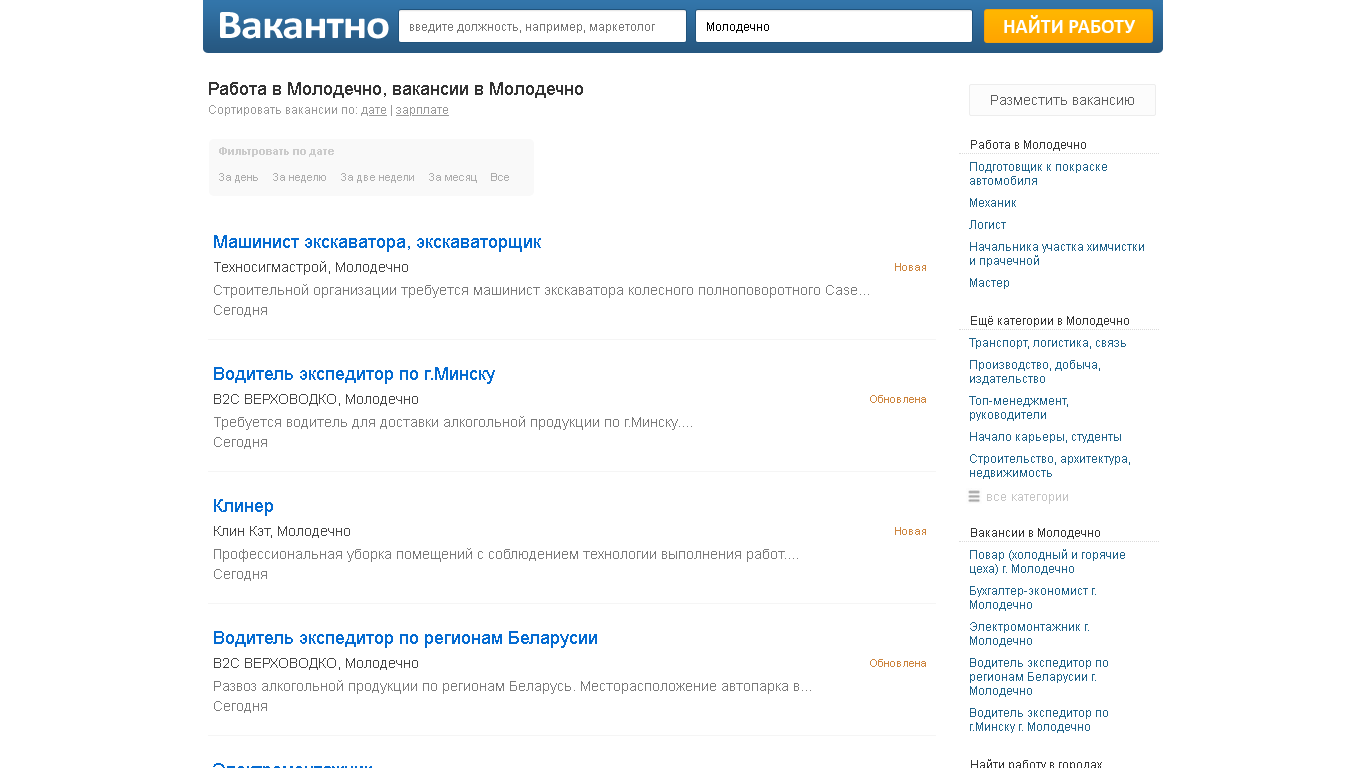This screenshot has height=768, width=1366.
Task: Click the list icon beside все категории
Action: coord(974,497)
